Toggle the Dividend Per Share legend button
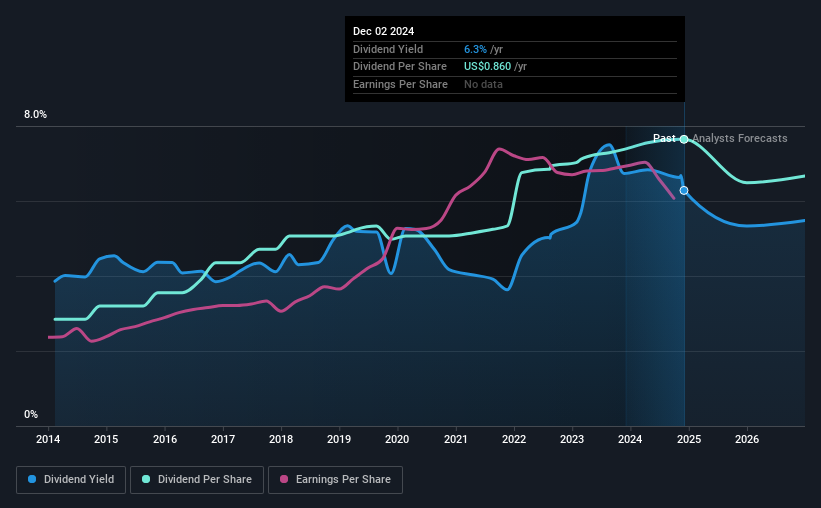This screenshot has height=508, width=821. click(197, 480)
